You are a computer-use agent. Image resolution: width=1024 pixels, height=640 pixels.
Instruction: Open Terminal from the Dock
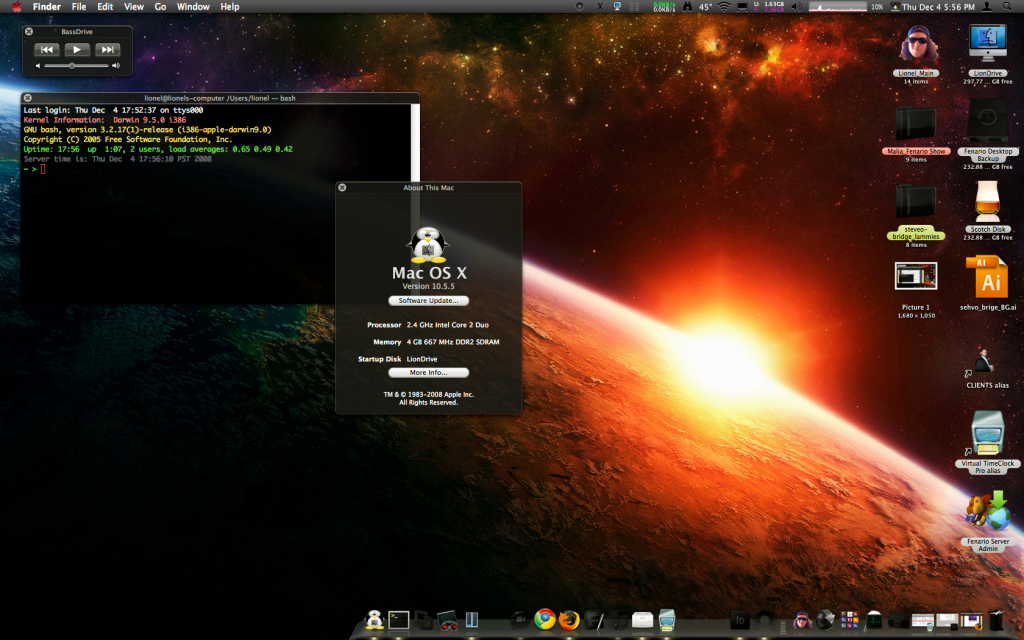pos(398,620)
